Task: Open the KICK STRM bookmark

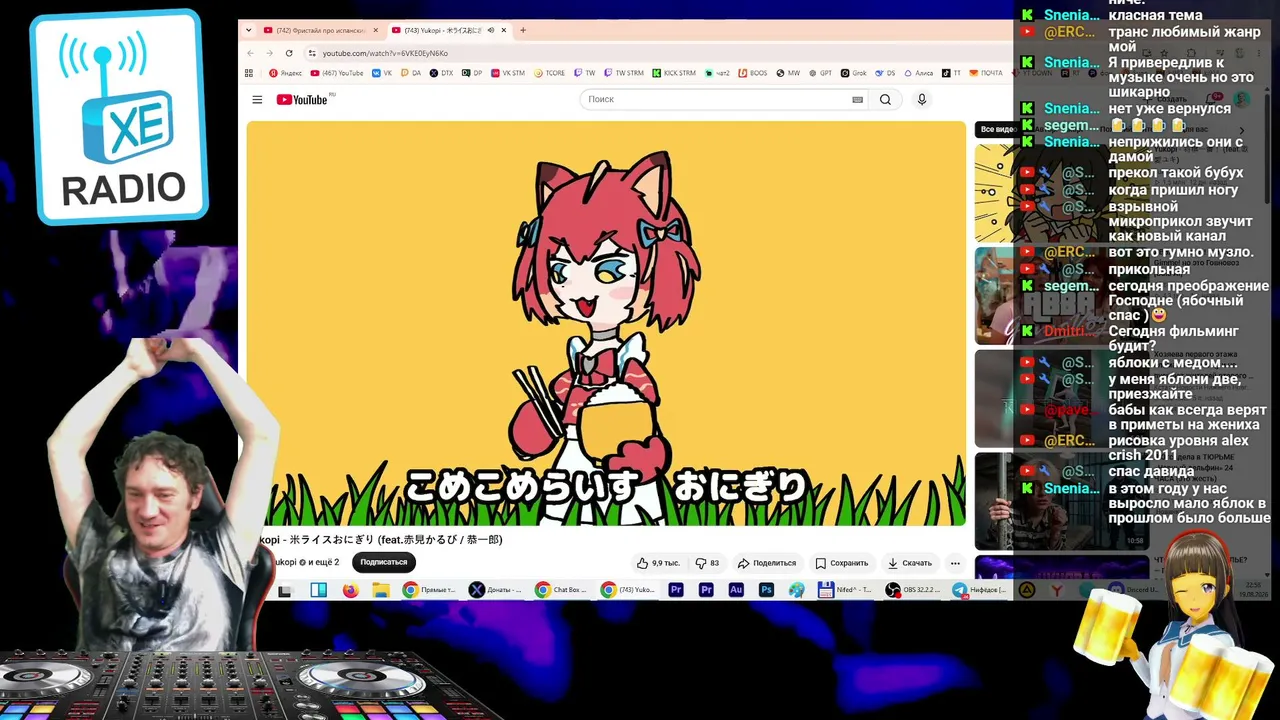Action: (x=674, y=73)
